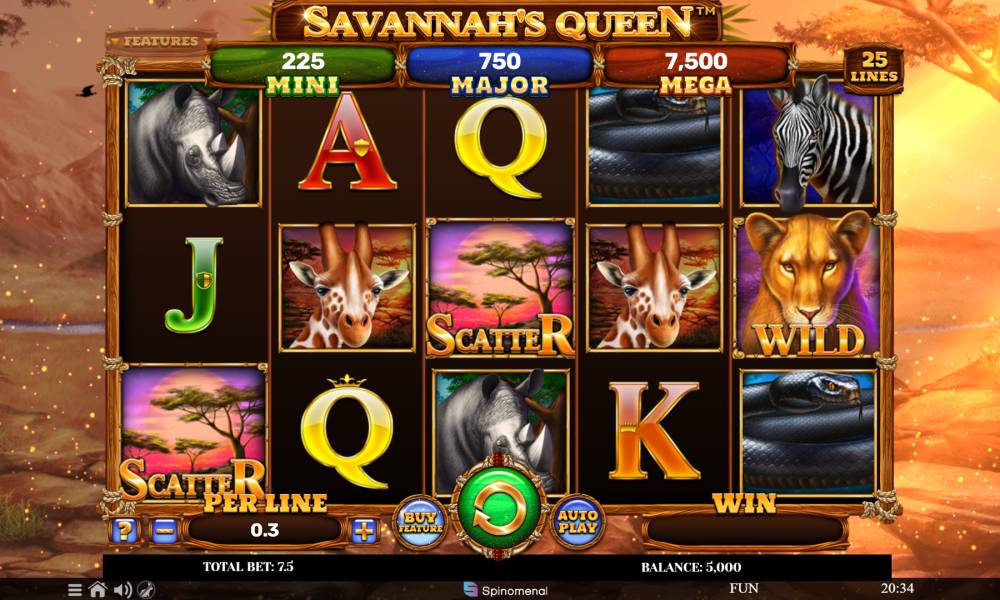
Task: Open the help question mark icon
Action: click(124, 530)
